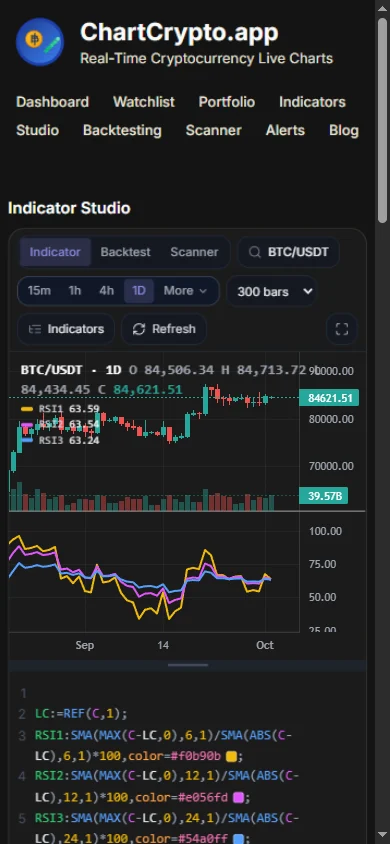Switch to the Indicator tab
The image size is (390, 844).
coord(55,252)
